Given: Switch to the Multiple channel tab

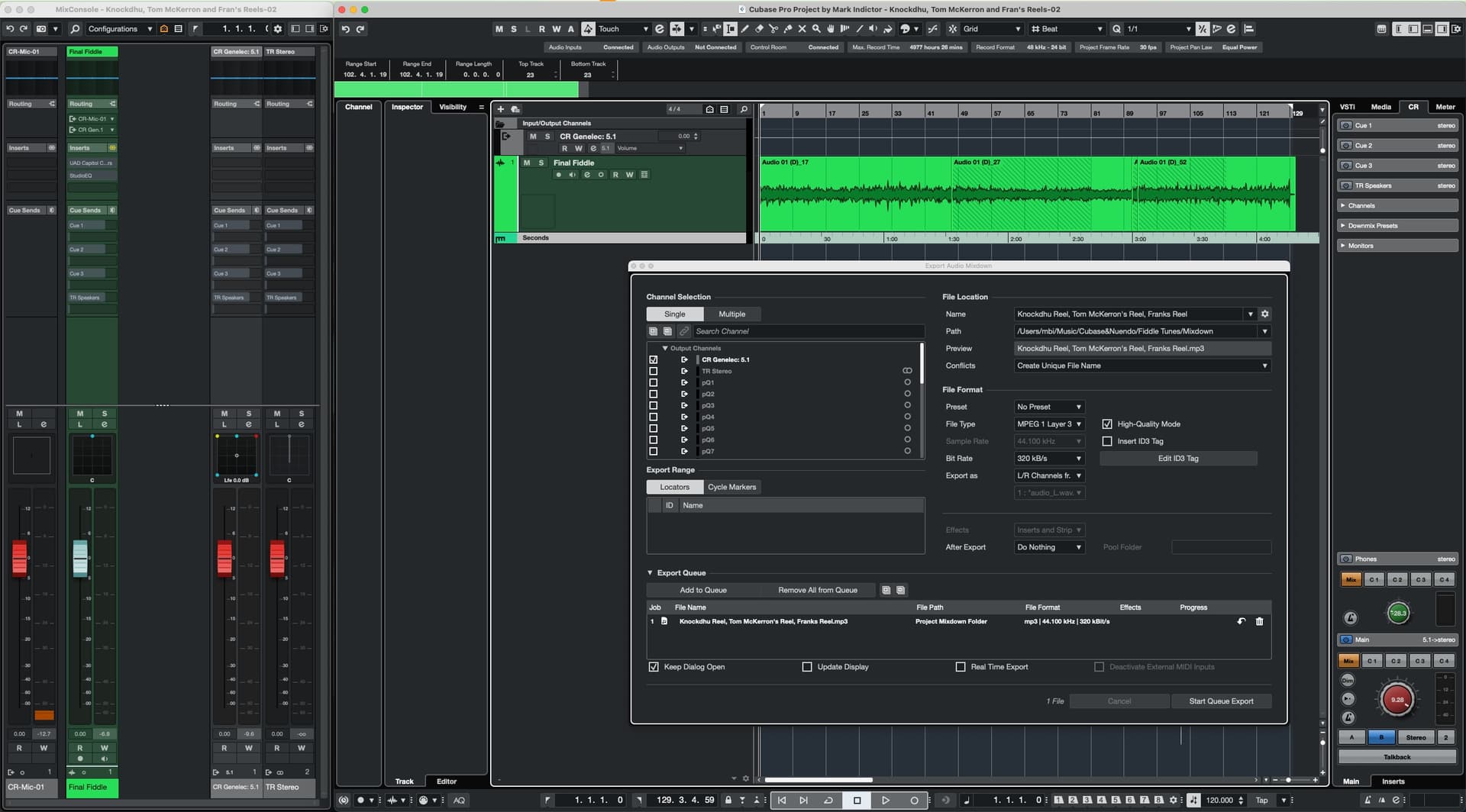Looking at the screenshot, I should 731,314.
